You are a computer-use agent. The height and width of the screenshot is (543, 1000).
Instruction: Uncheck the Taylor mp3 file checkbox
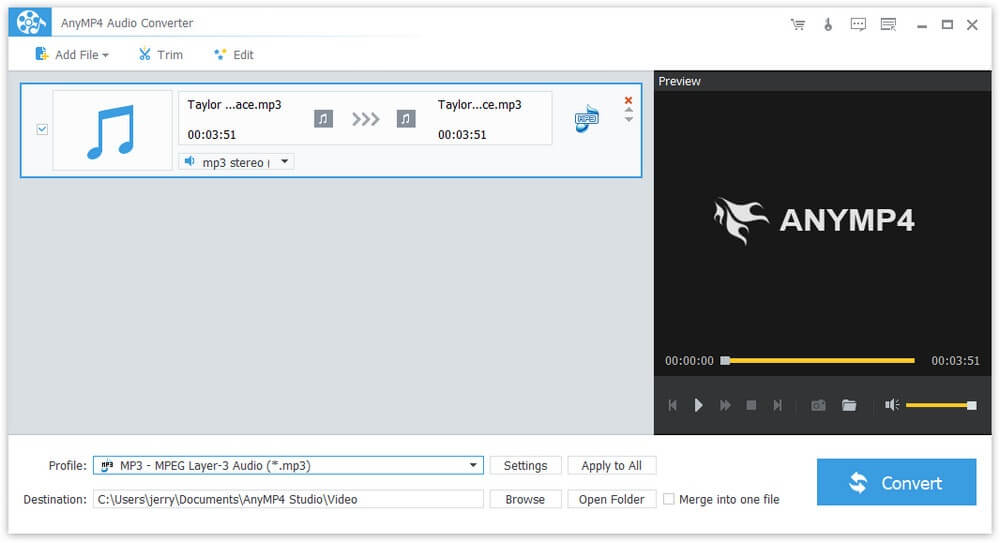pyautogui.click(x=42, y=130)
